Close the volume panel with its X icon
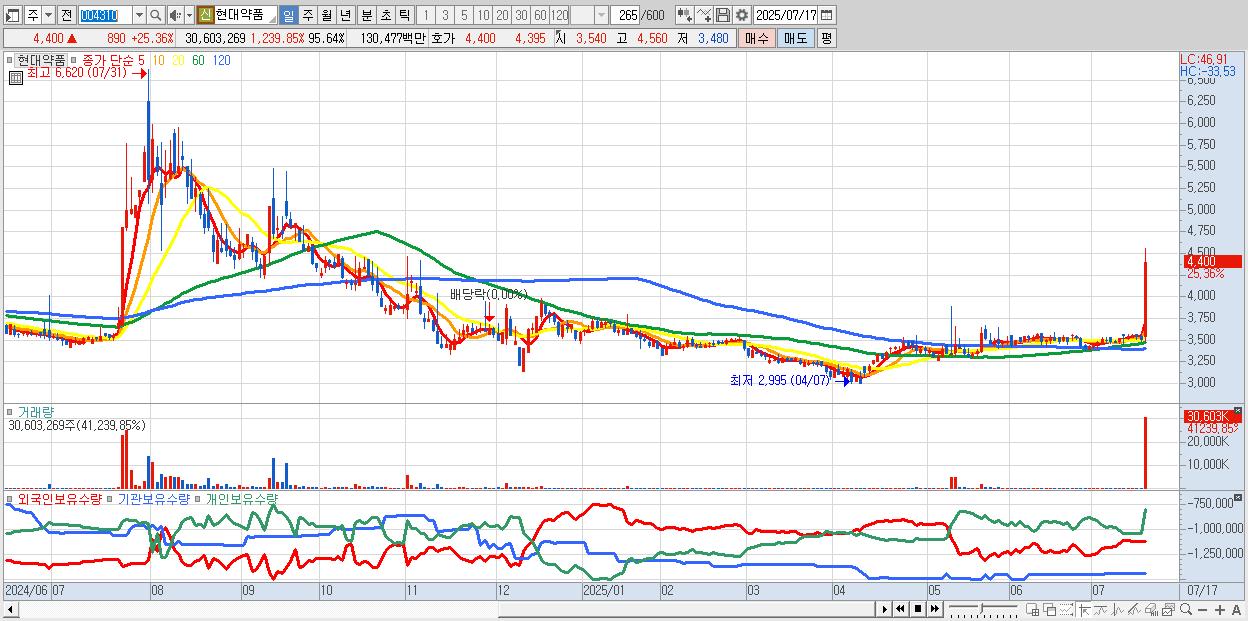 coord(1239,410)
